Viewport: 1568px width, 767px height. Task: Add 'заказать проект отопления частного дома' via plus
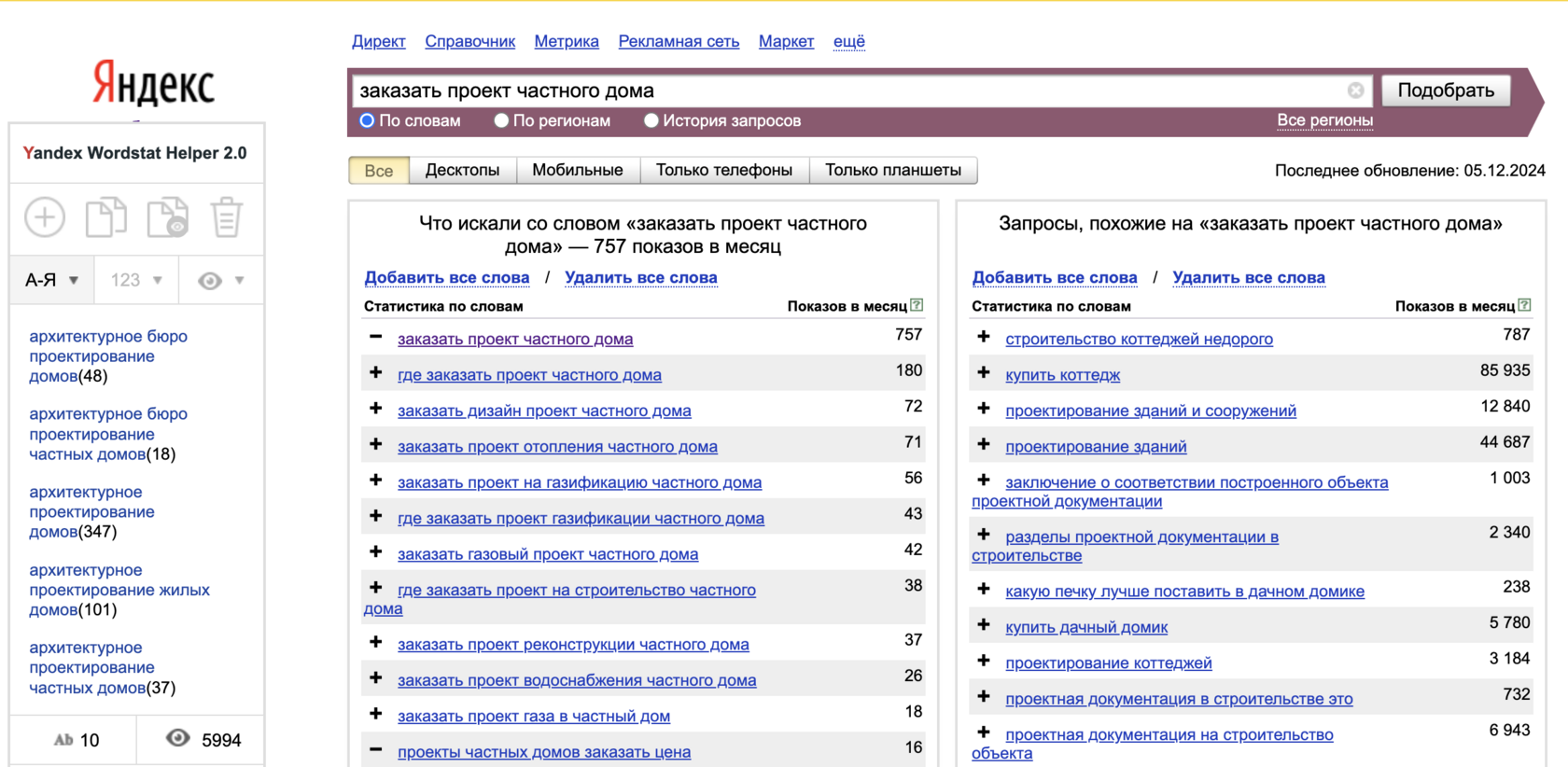(x=375, y=444)
